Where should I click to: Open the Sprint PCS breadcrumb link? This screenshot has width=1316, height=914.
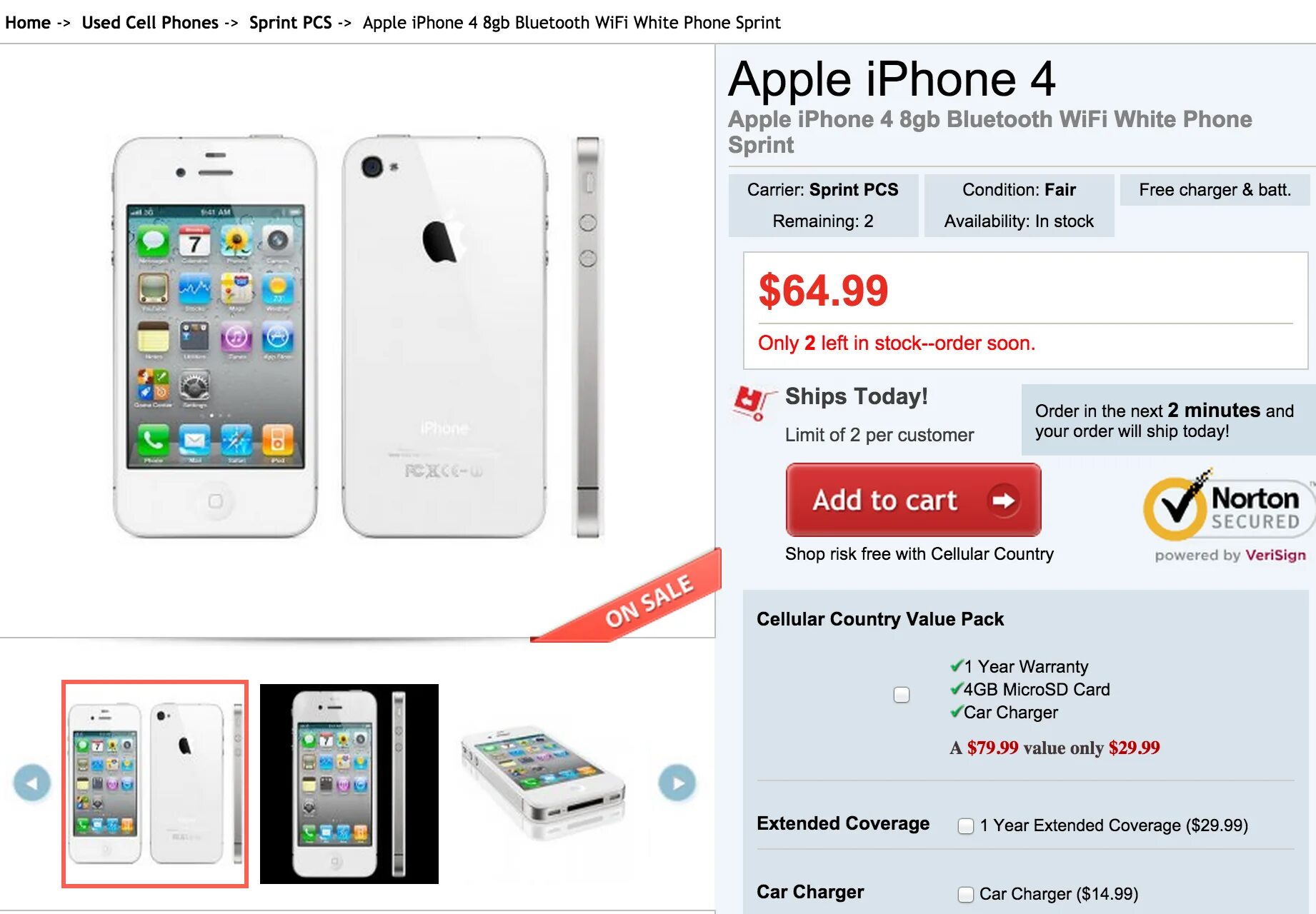coord(290,23)
